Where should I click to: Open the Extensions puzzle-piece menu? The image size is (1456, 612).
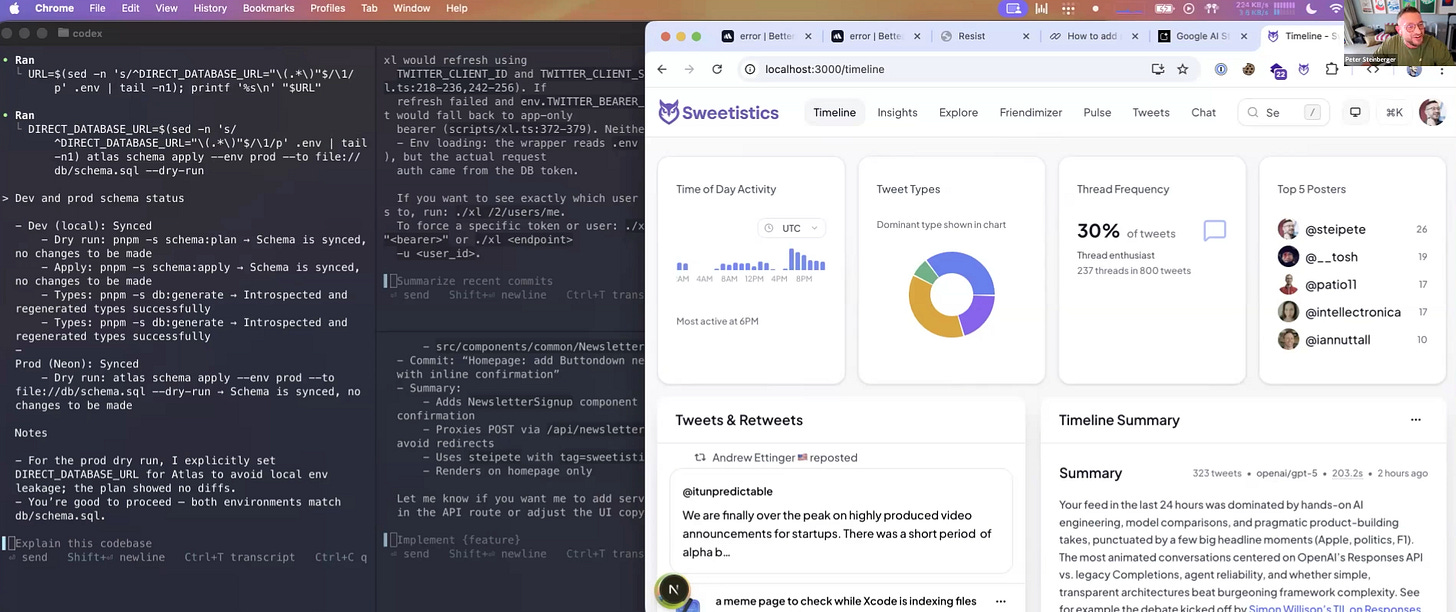coord(1332,69)
